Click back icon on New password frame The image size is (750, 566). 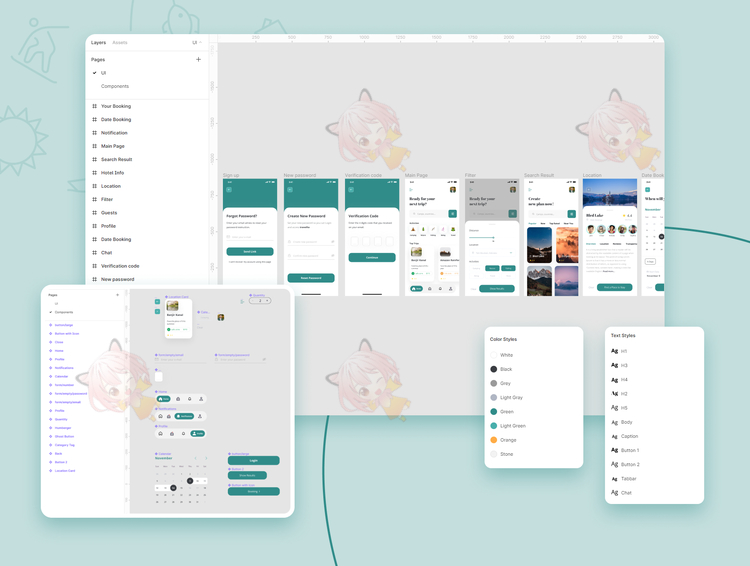[290, 190]
